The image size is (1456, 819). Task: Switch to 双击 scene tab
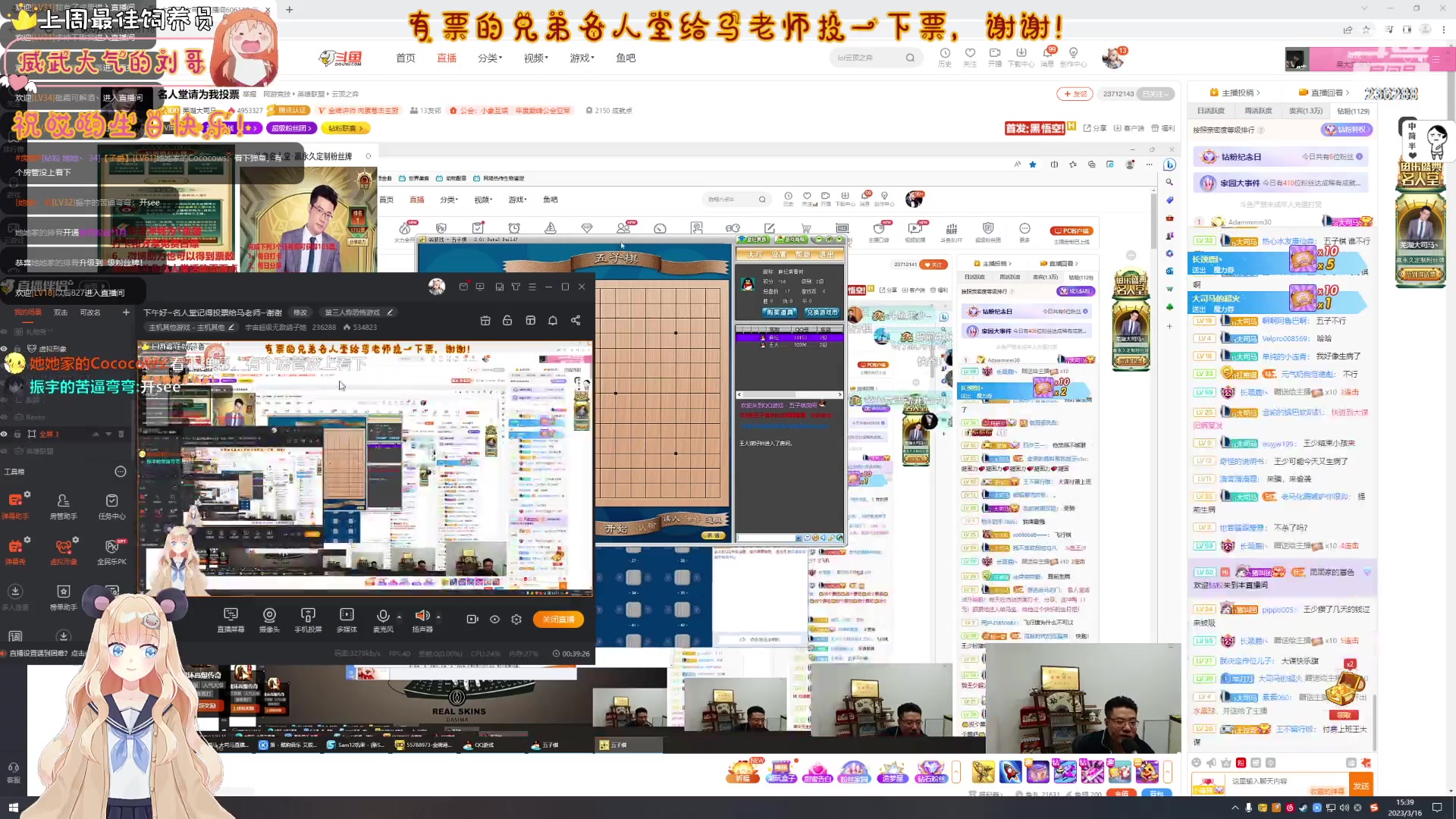(61, 312)
